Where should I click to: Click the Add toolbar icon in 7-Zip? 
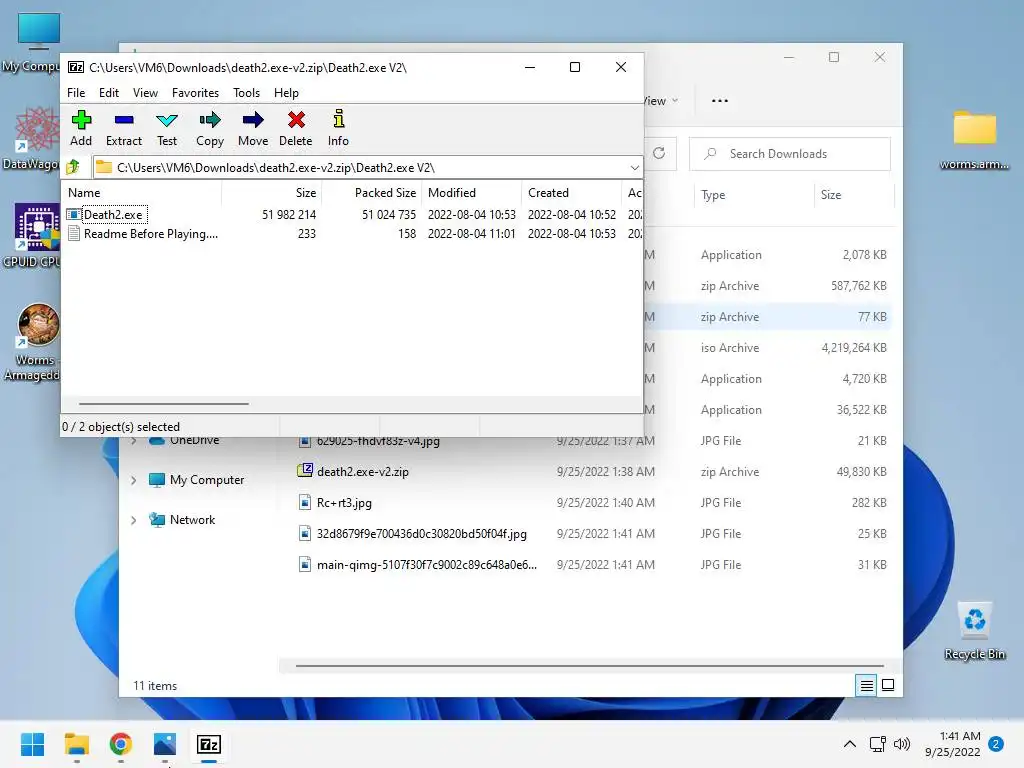pyautogui.click(x=81, y=128)
